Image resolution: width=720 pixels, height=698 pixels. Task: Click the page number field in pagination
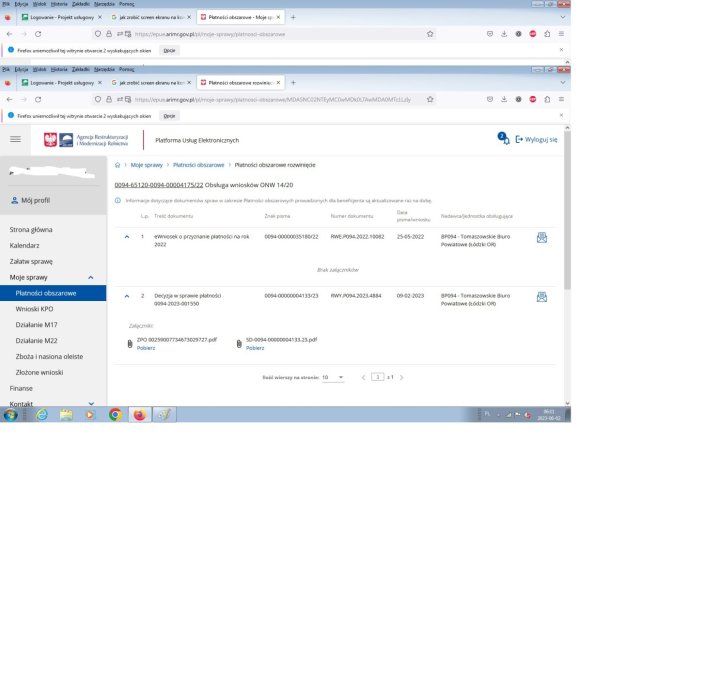tap(377, 377)
